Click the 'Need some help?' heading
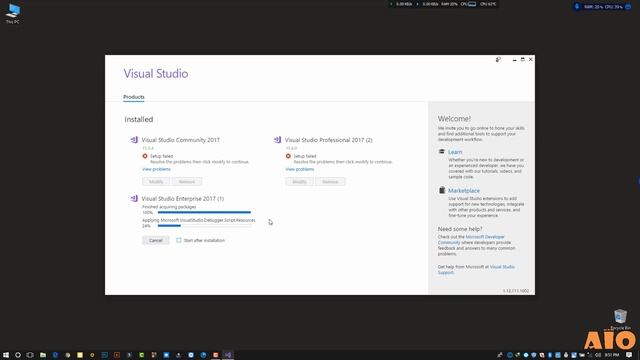The image size is (640, 360). 460,229
